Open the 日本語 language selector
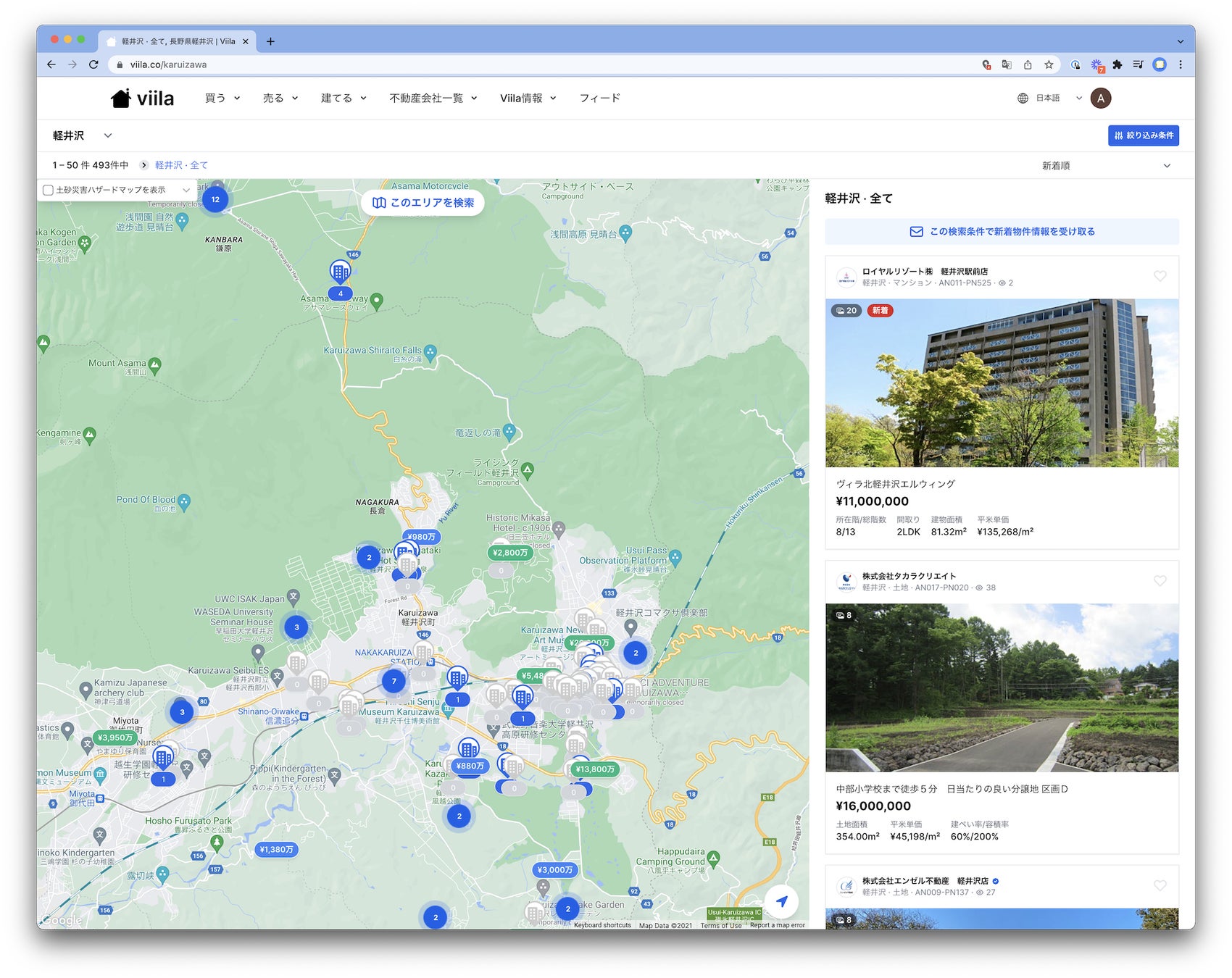Screen dimensions: 1232x978 tap(1049, 99)
